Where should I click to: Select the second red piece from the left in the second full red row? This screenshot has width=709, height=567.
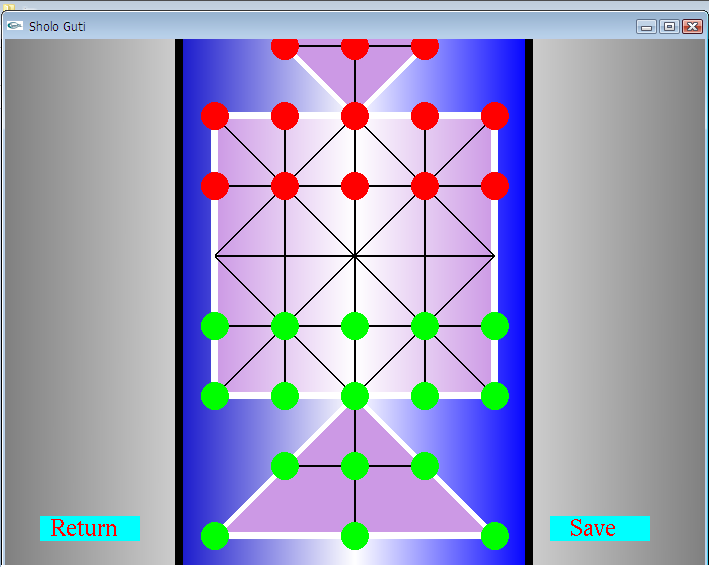285,186
